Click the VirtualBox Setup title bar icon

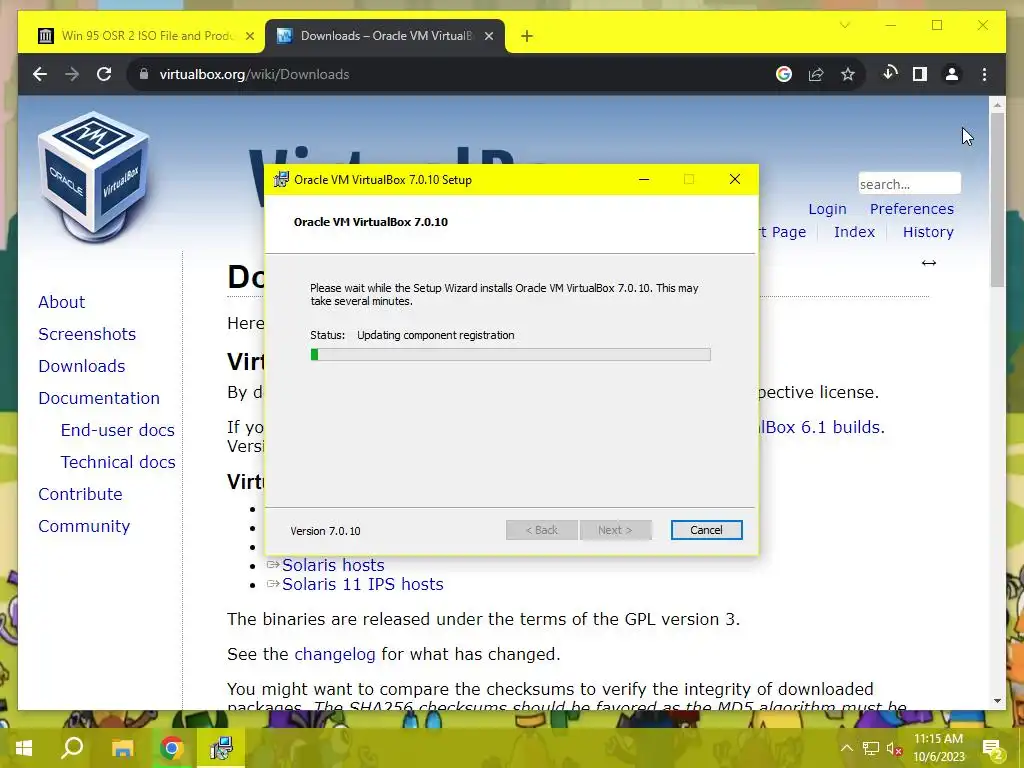pos(281,180)
